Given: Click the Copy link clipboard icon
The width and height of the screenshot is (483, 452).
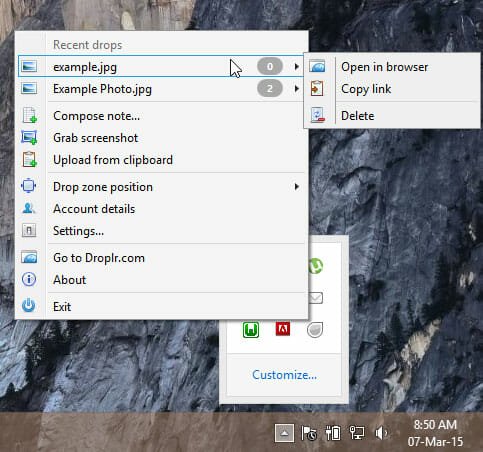Looking at the screenshot, I should (x=317, y=88).
